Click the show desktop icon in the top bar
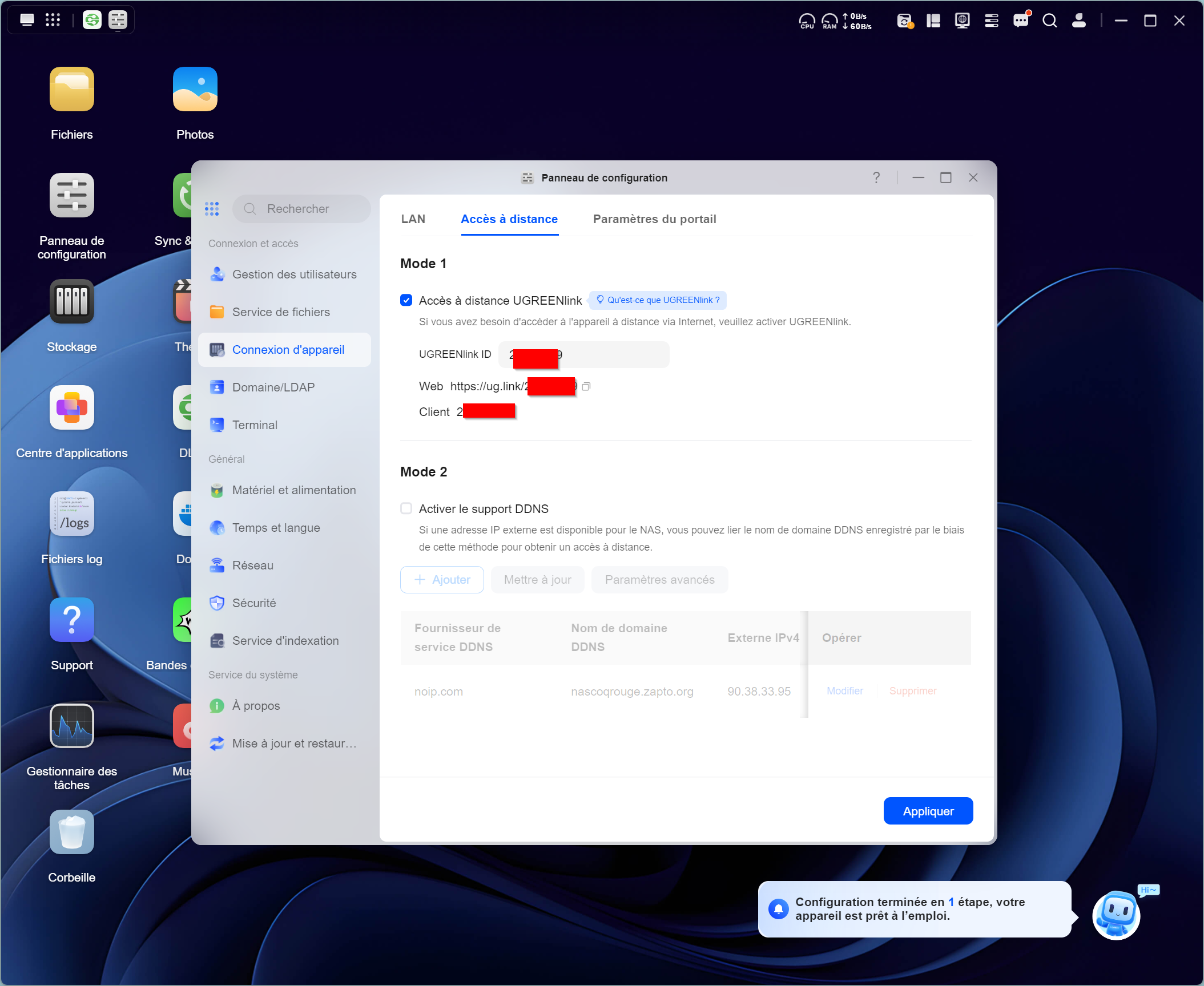1204x986 pixels. click(27, 20)
